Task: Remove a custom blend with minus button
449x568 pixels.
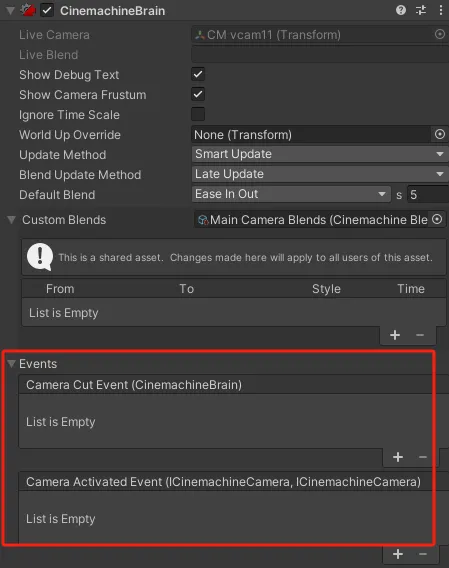Action: 420,335
